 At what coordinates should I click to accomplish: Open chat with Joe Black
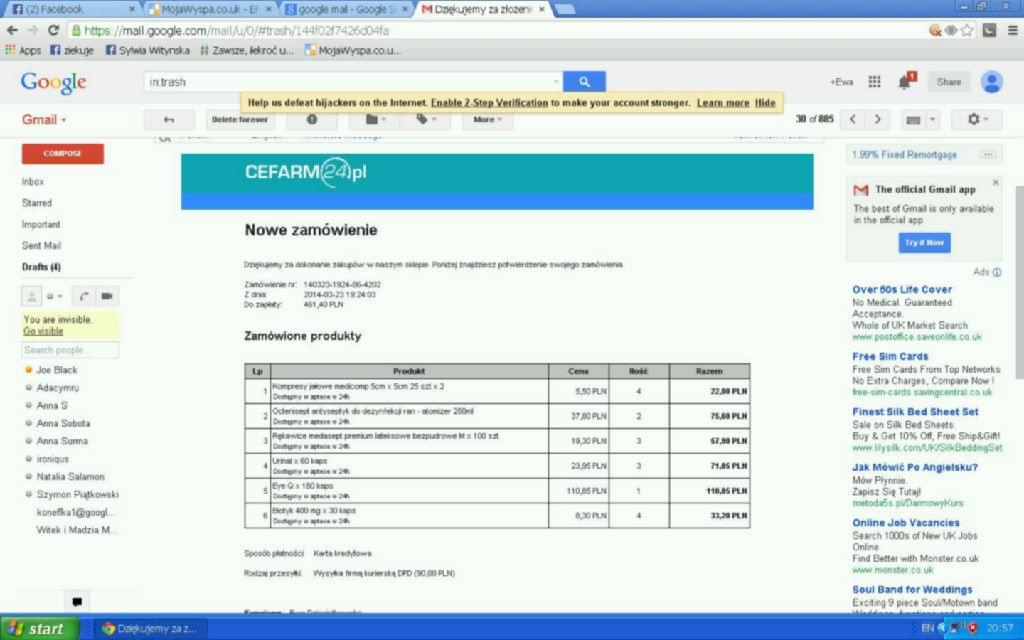click(56, 370)
